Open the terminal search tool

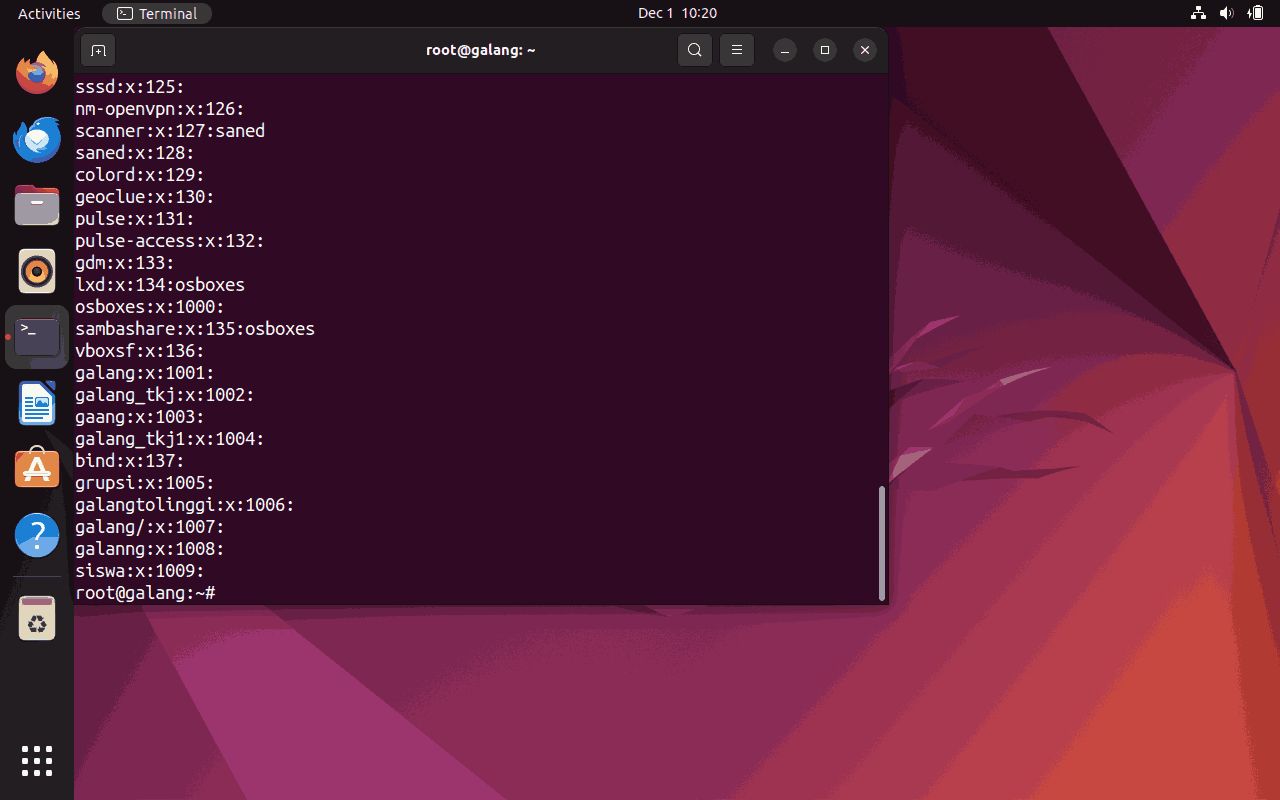(695, 50)
